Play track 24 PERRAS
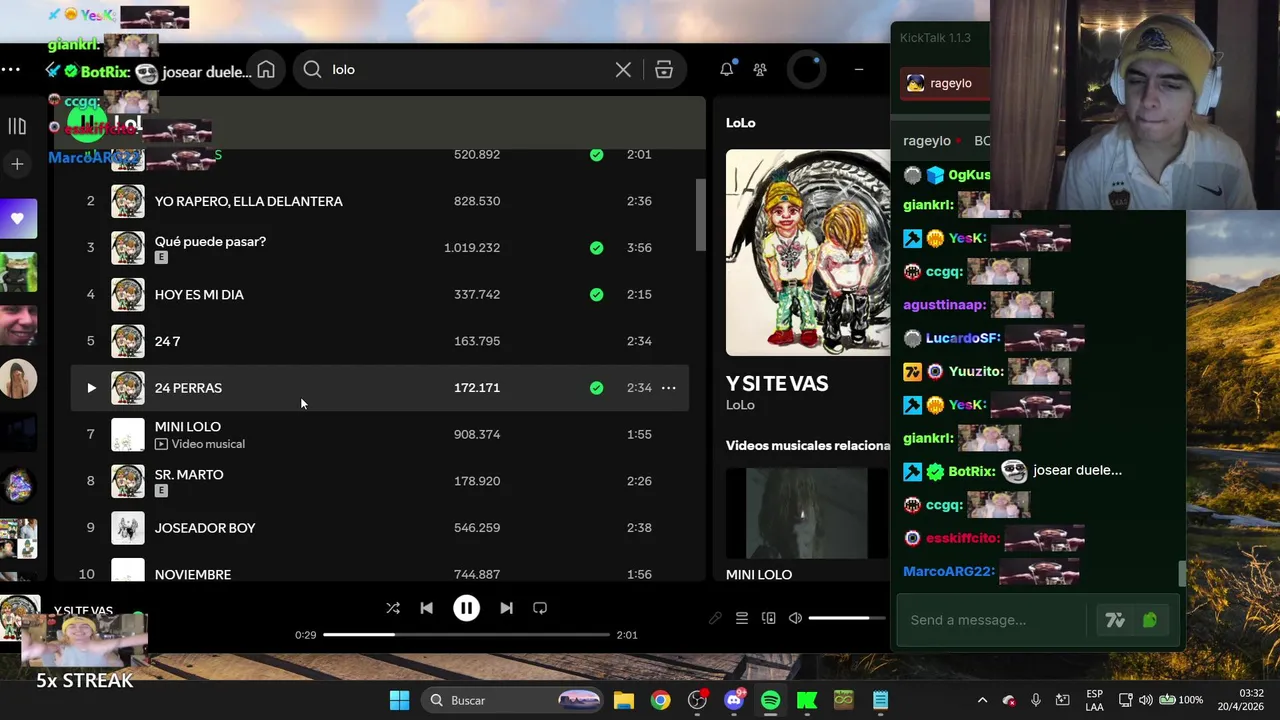Screen dimensions: 1280x720 [x=91, y=388]
